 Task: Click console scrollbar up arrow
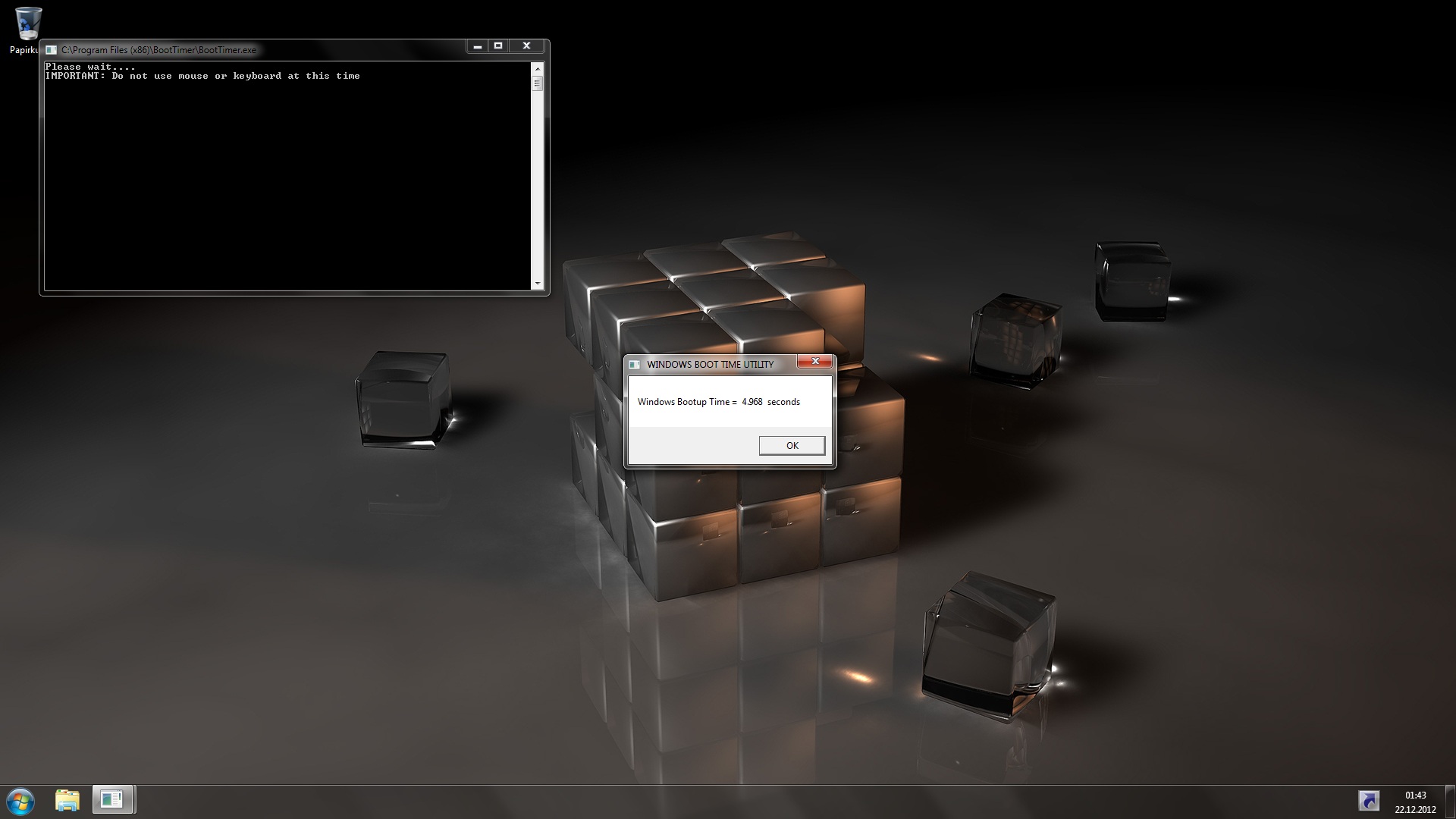538,69
